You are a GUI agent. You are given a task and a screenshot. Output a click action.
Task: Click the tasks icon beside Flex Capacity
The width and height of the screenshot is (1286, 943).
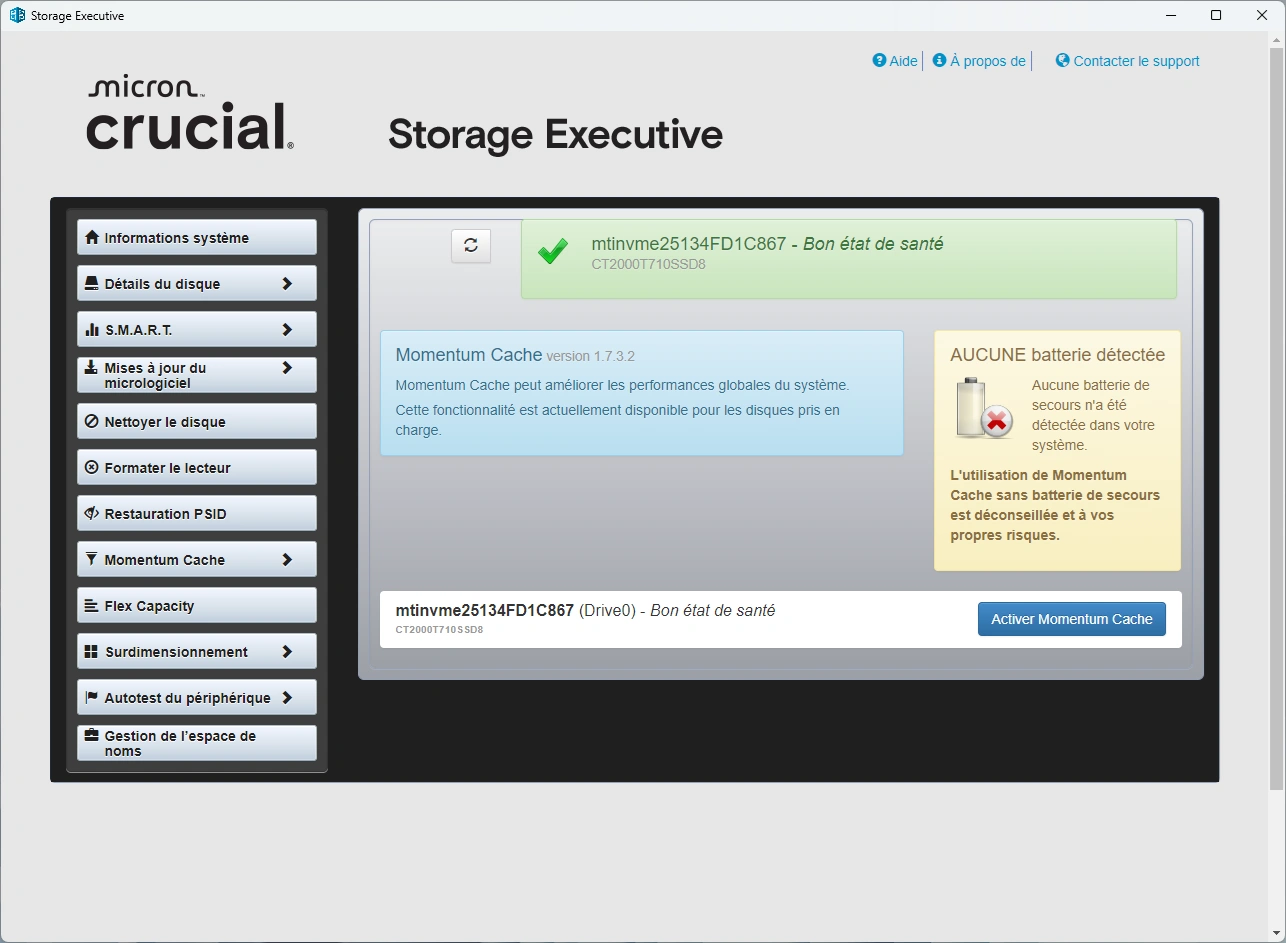[92, 606]
